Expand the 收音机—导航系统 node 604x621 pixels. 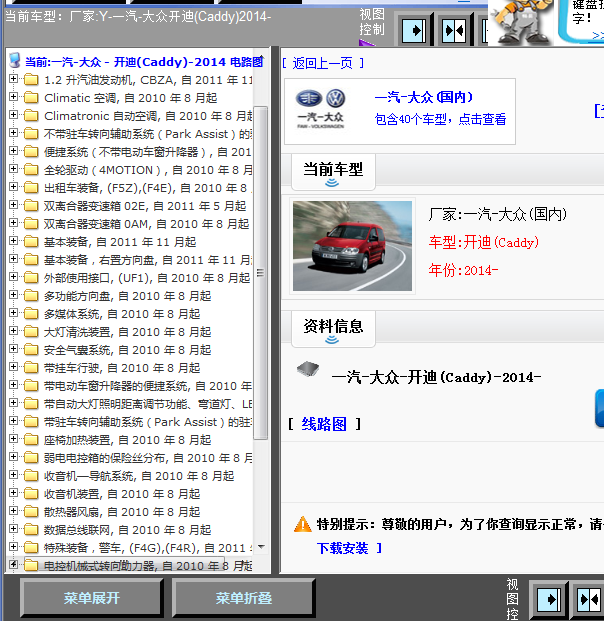[13, 474]
